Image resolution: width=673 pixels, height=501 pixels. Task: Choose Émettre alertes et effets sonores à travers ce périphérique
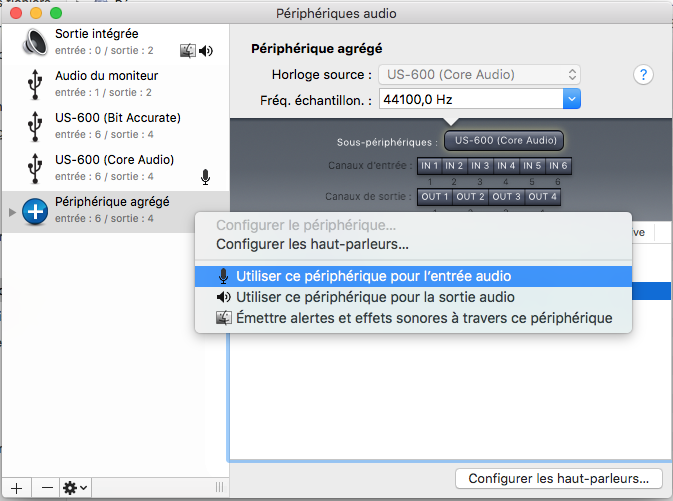pos(413,318)
